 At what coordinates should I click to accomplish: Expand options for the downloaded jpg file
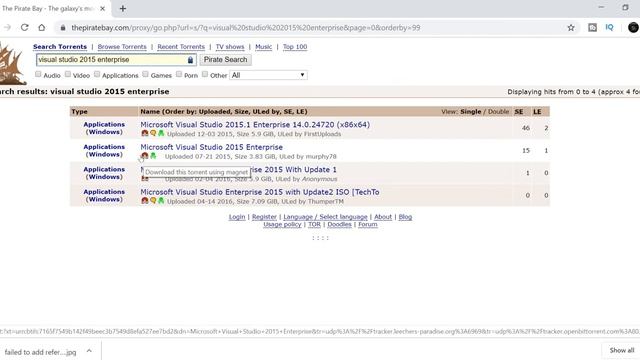point(89,351)
